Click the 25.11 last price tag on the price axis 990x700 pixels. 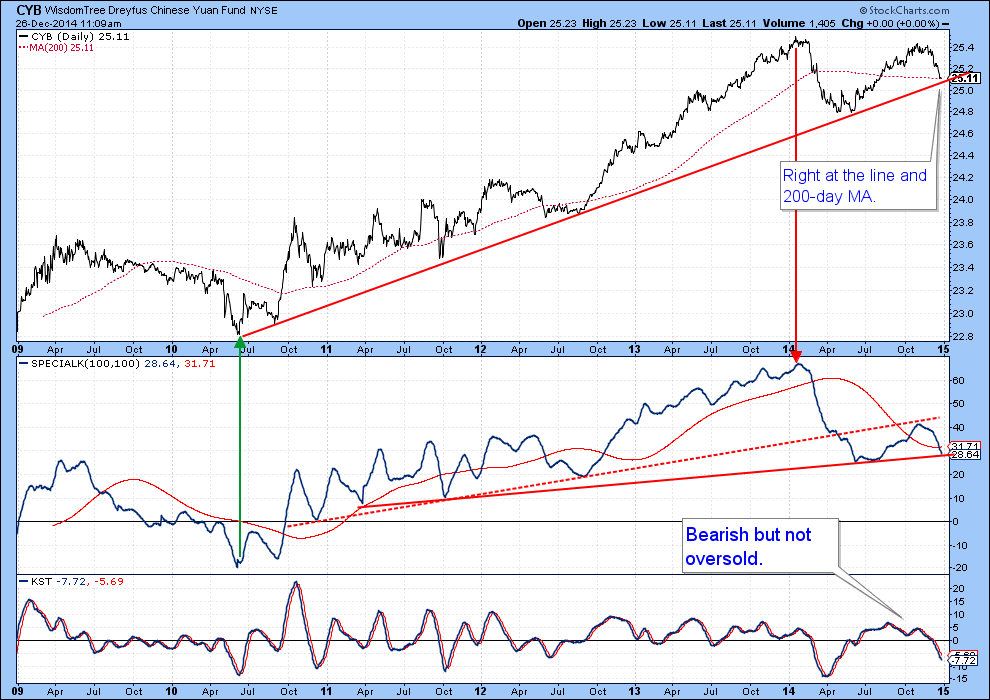pyautogui.click(x=965, y=78)
